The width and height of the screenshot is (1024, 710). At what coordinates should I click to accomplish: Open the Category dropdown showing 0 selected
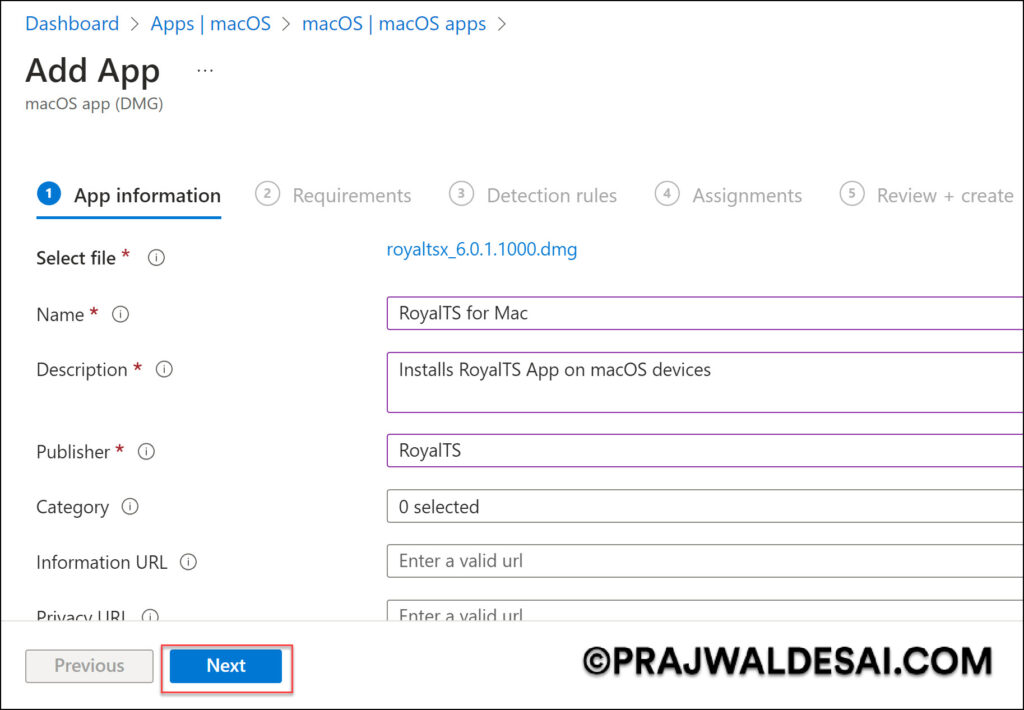click(705, 506)
